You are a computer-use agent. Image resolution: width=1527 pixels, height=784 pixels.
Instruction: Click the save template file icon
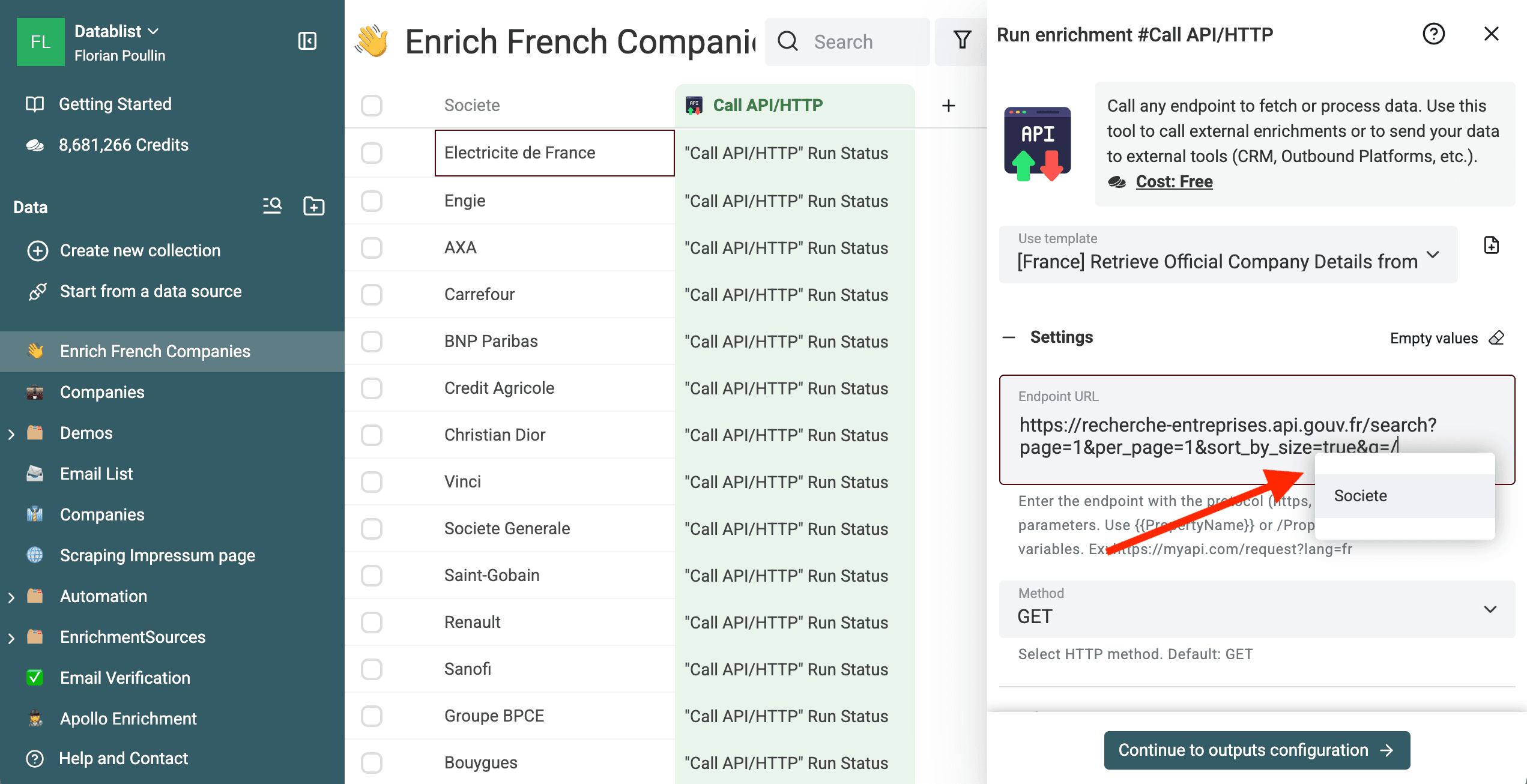click(x=1492, y=245)
